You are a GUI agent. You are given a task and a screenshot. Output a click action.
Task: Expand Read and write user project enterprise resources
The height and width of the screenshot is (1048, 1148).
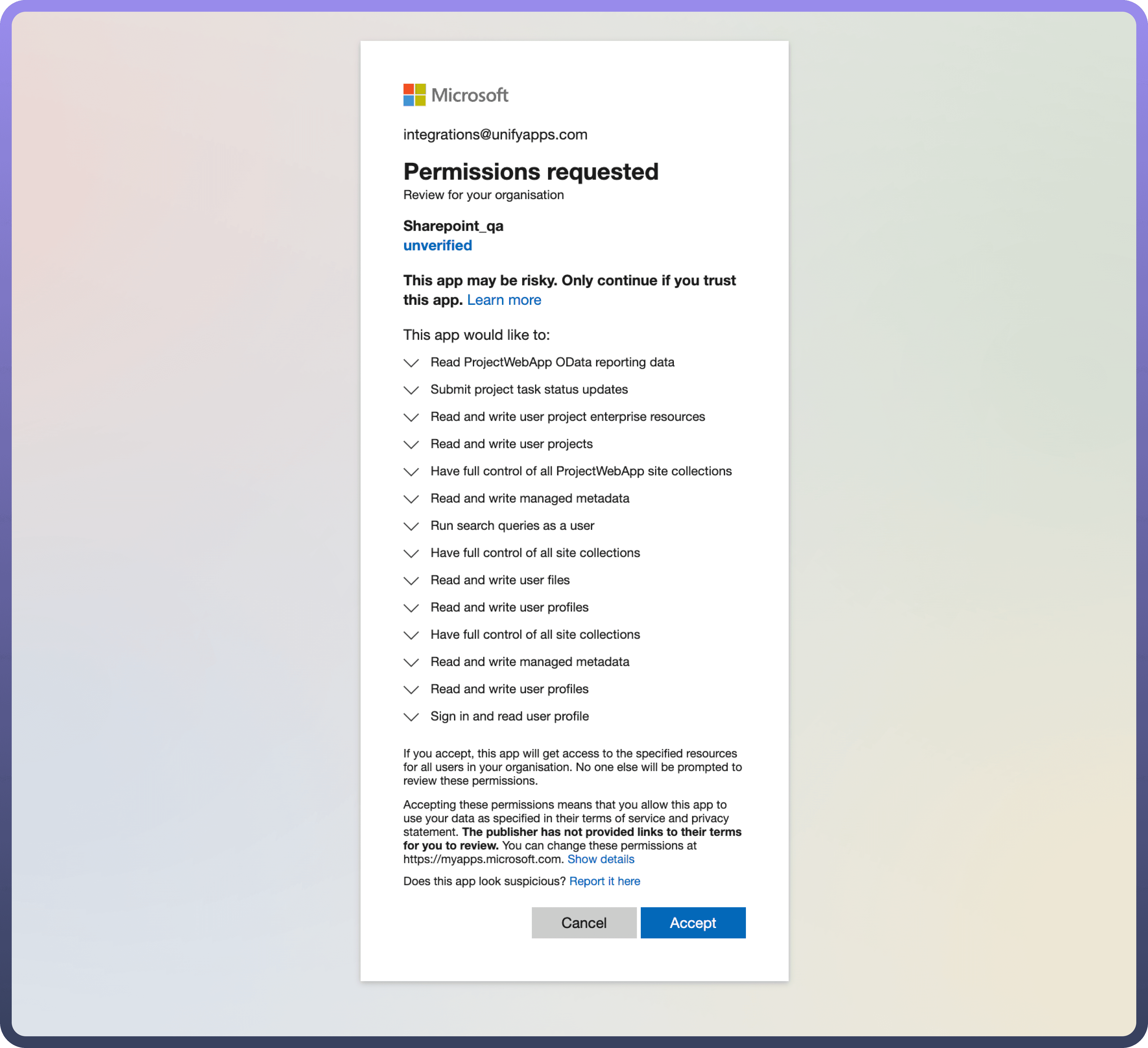(411, 417)
